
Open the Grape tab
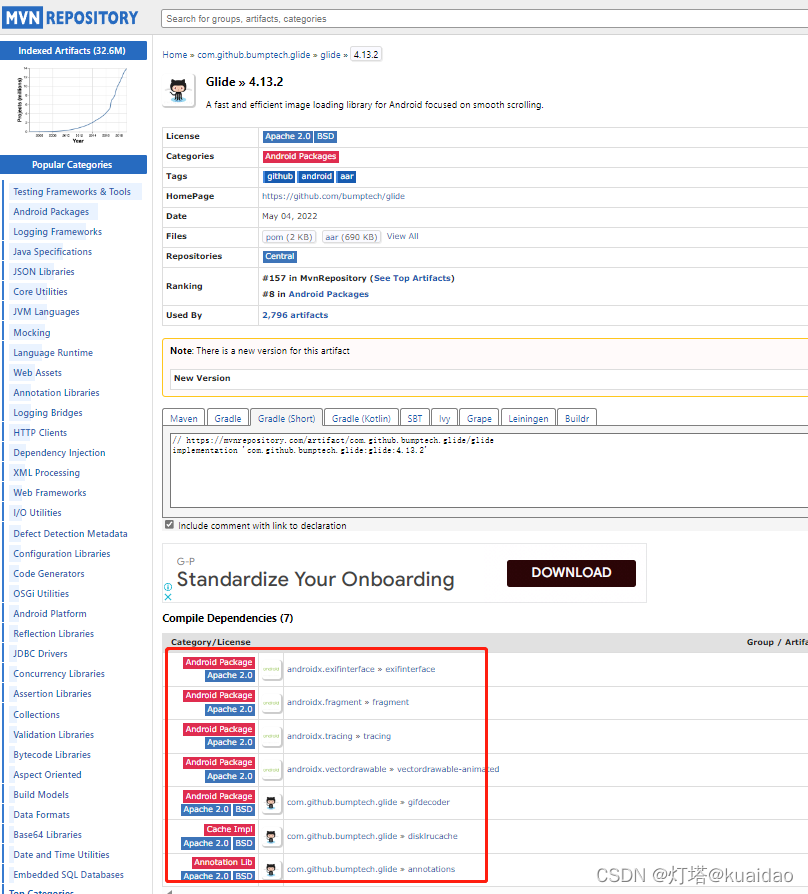(479, 418)
